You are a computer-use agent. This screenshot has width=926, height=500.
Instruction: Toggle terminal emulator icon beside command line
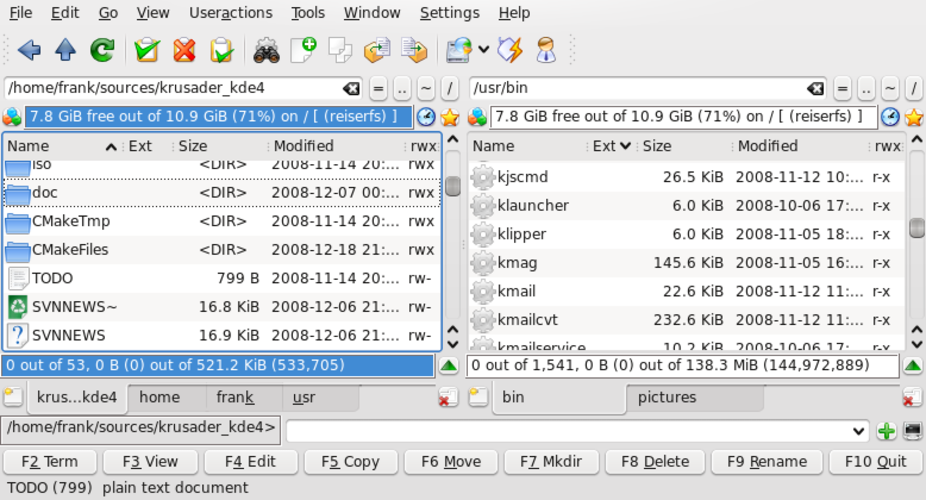pos(912,431)
